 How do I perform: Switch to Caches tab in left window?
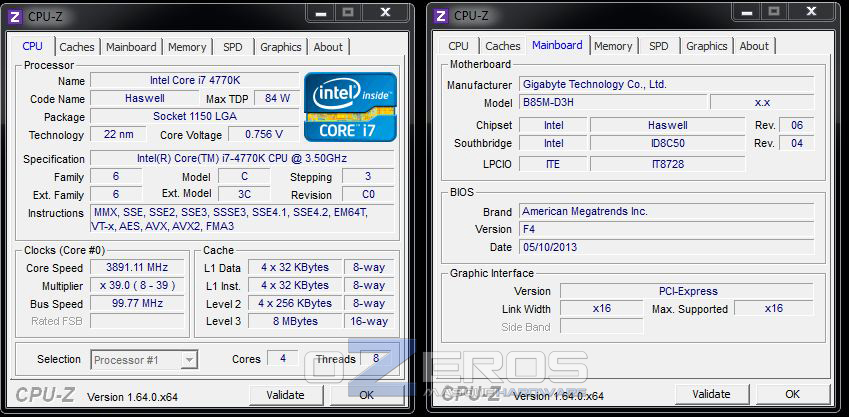coord(77,47)
